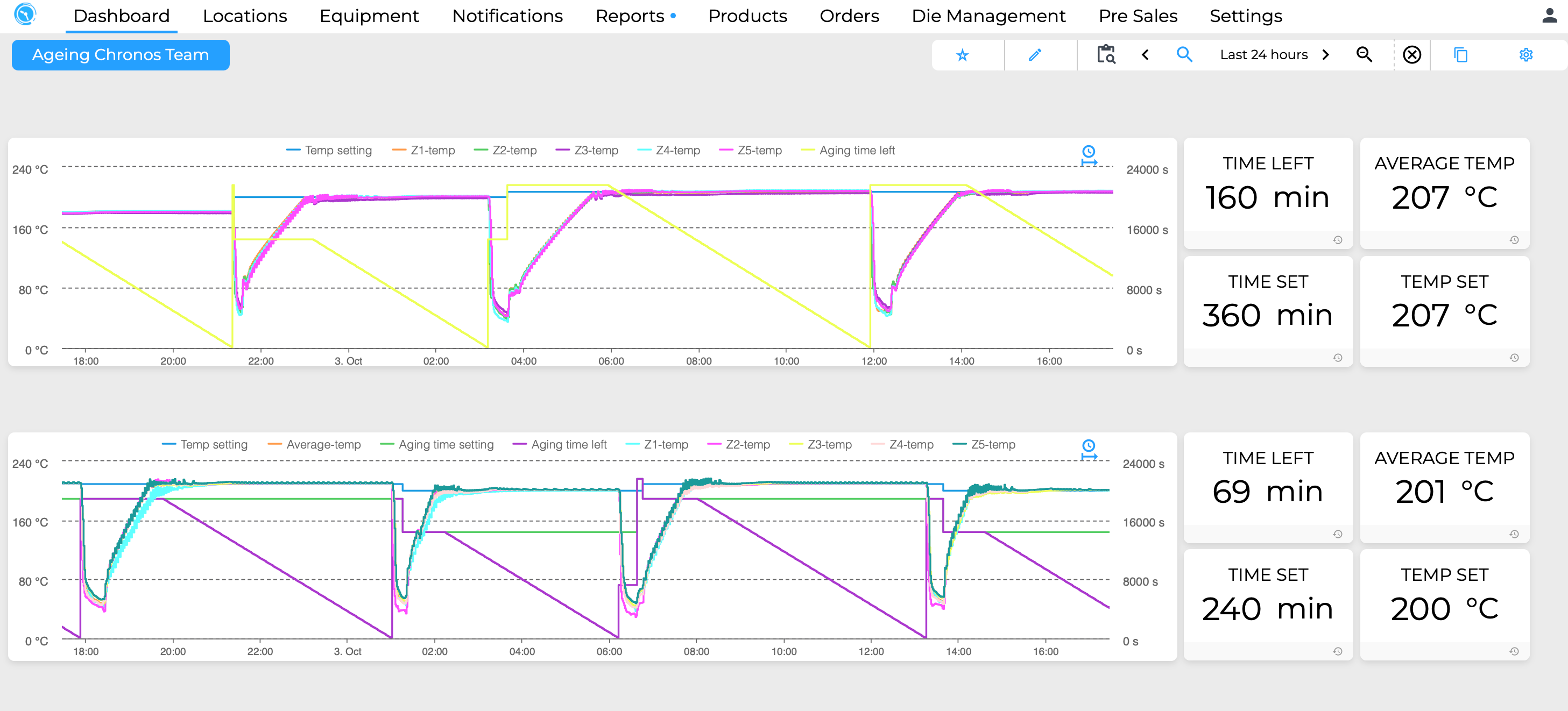Click Ageing Chronos Team button

coord(121,55)
